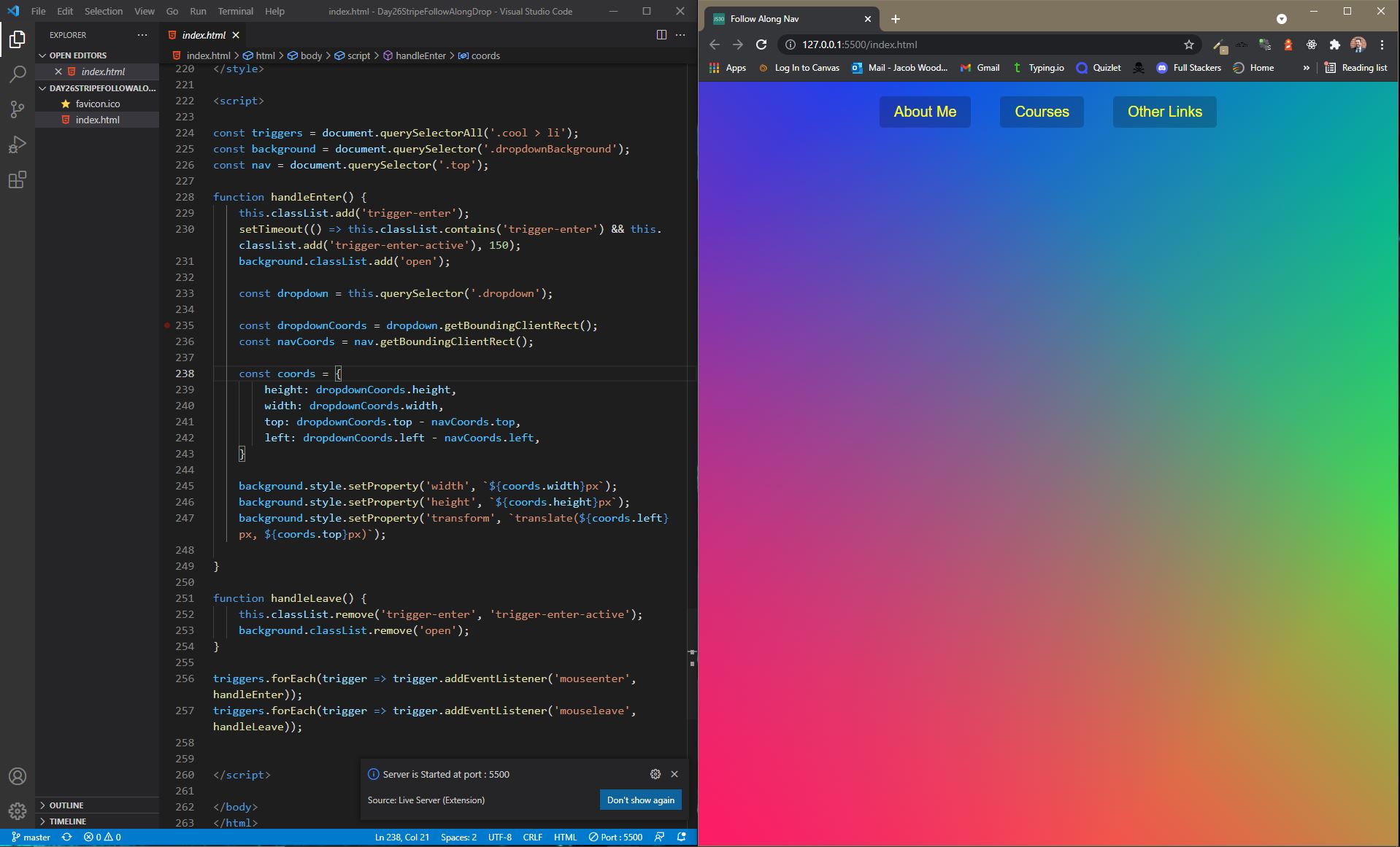Screen dimensions: 1400x847
Task: Go to line via Ln 238, Col 21
Action: [x=402, y=837]
